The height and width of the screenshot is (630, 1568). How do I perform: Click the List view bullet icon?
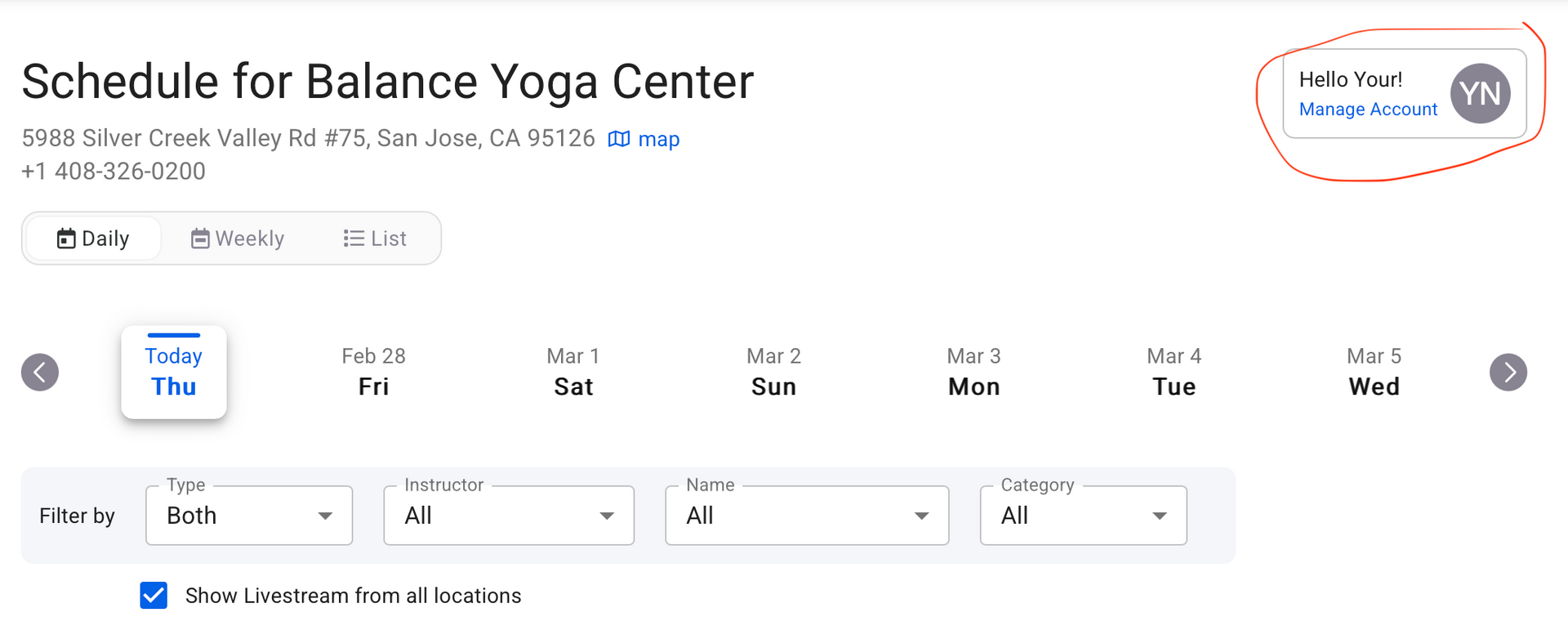pyautogui.click(x=354, y=239)
